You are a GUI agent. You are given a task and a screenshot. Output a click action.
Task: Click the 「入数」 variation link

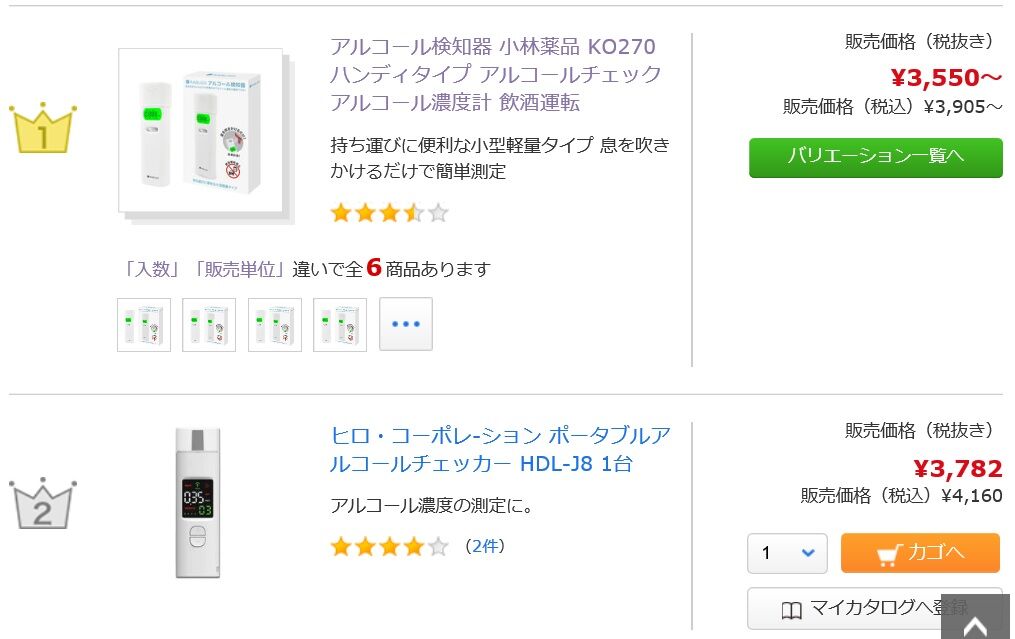[x=149, y=269]
